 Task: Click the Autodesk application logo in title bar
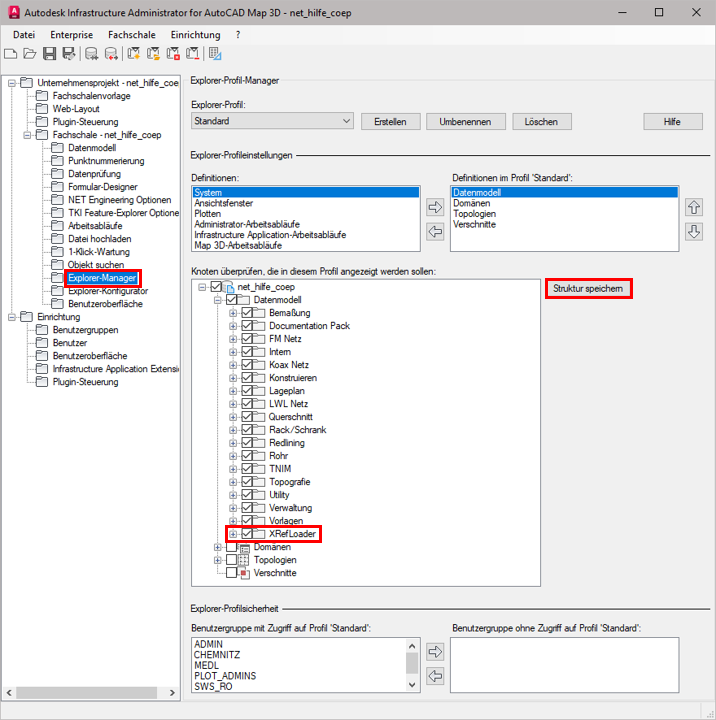tap(14, 12)
